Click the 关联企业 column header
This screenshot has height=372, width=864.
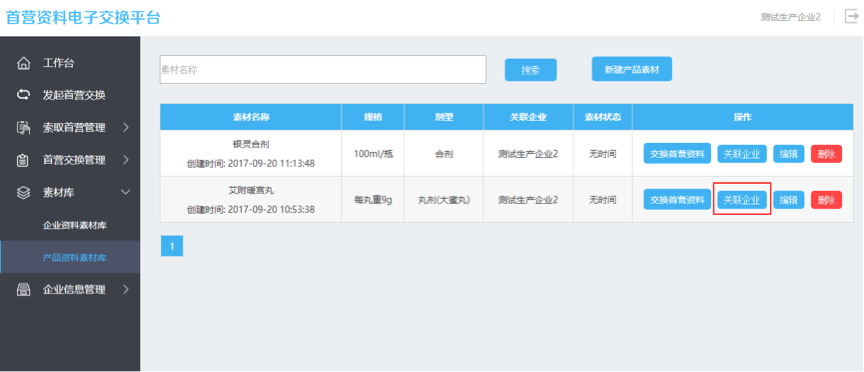pos(528,117)
